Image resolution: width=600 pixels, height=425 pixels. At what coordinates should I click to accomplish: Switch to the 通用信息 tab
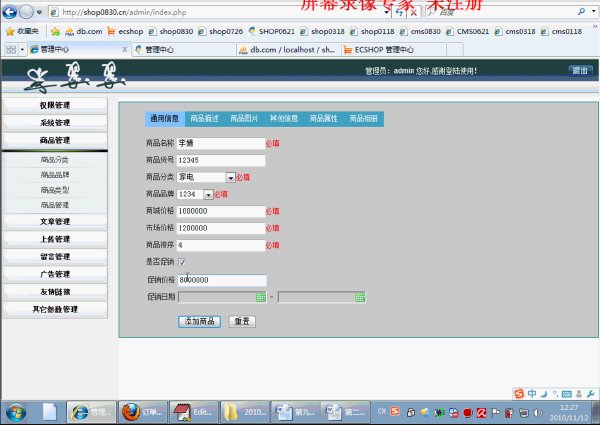(165, 119)
